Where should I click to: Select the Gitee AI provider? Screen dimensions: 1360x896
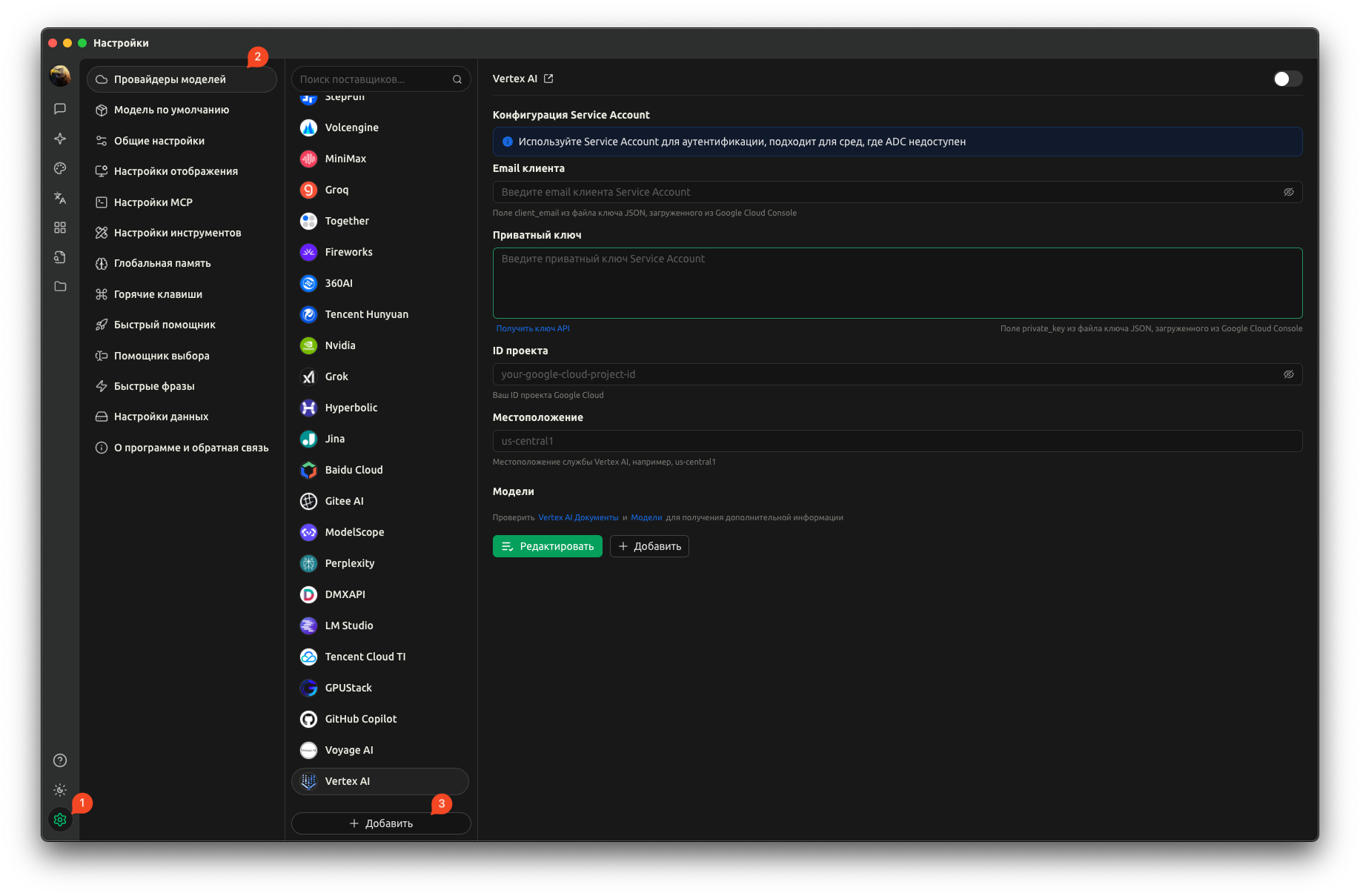(380, 501)
